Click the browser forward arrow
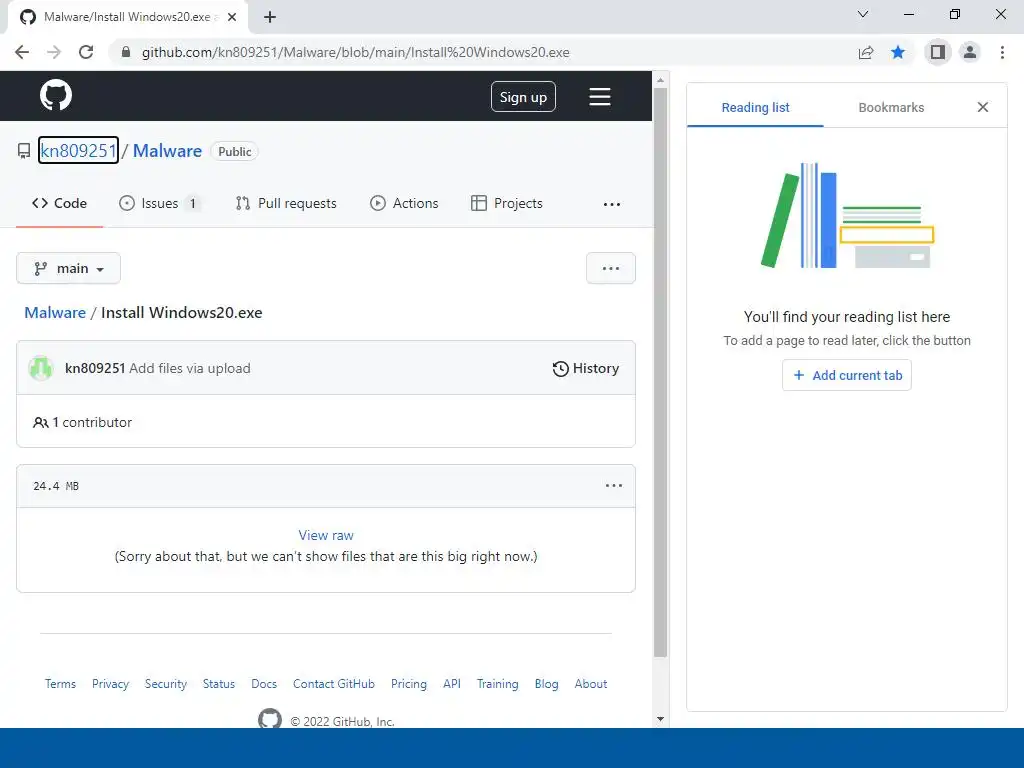Viewport: 1024px width, 768px height. pyautogui.click(x=54, y=52)
